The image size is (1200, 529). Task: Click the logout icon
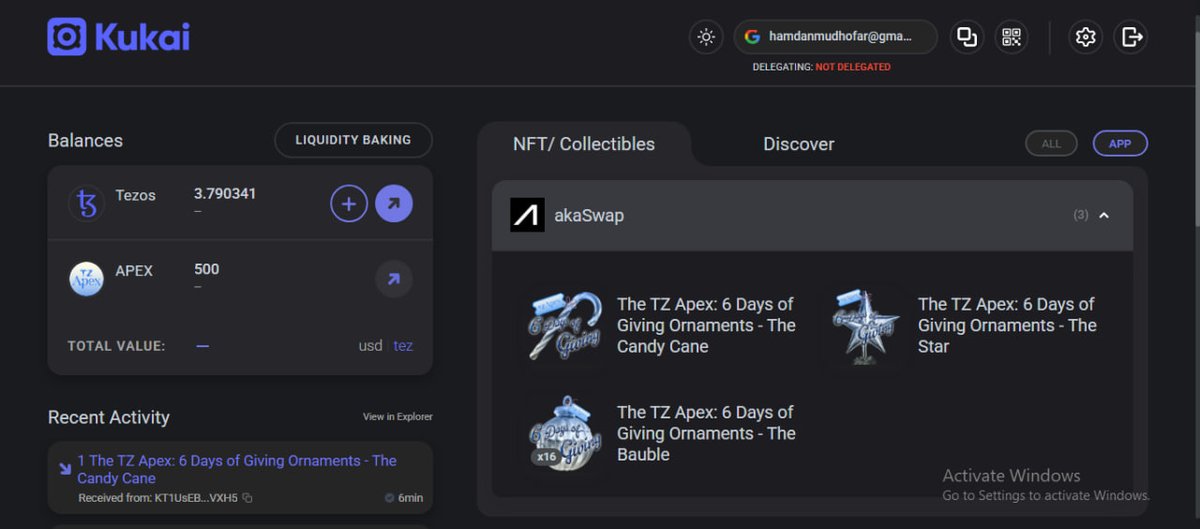pyautogui.click(x=1131, y=37)
